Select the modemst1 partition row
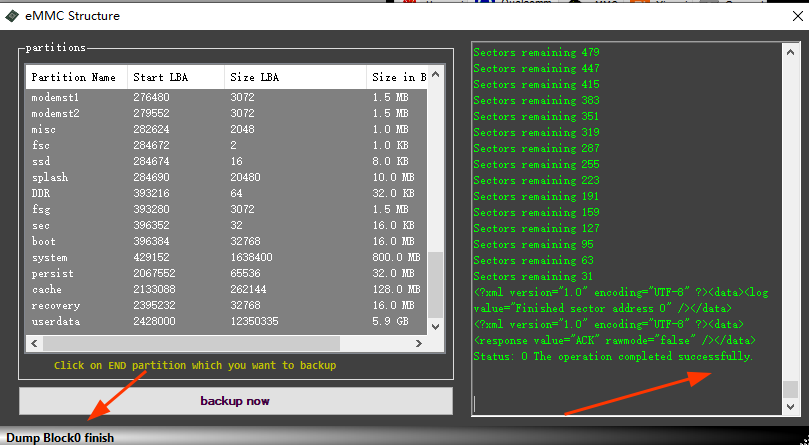This screenshot has height=445, width=809. pos(226,97)
